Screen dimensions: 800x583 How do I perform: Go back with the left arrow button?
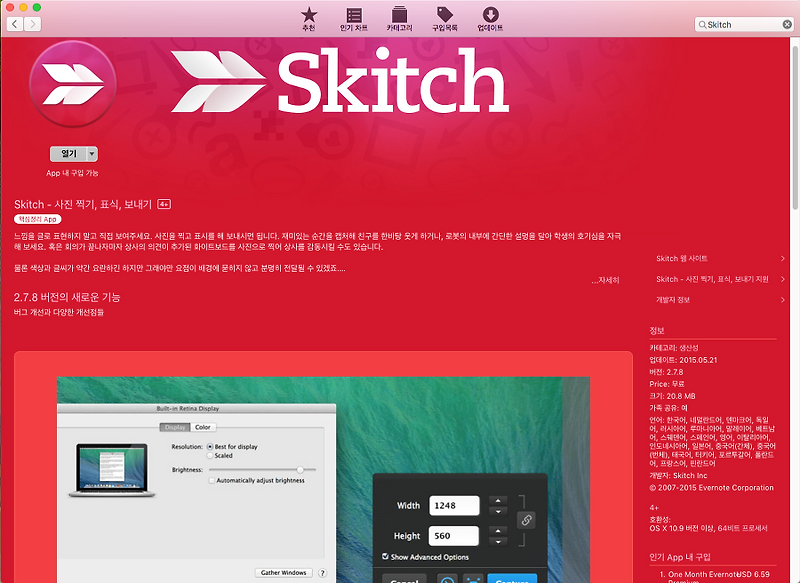[15, 24]
